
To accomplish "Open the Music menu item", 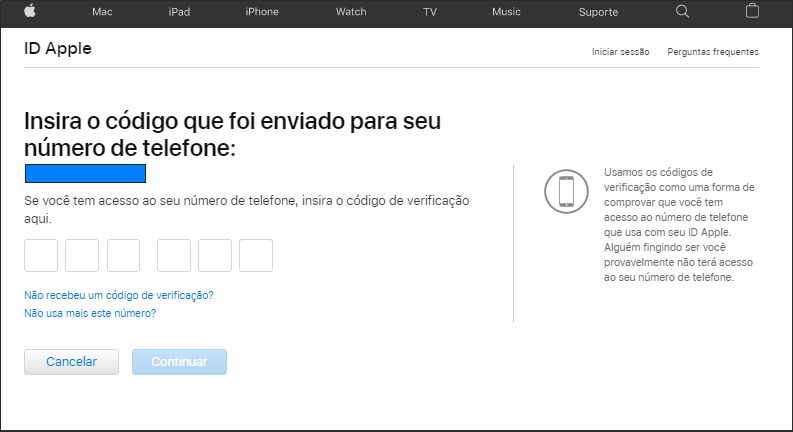I will 506,12.
